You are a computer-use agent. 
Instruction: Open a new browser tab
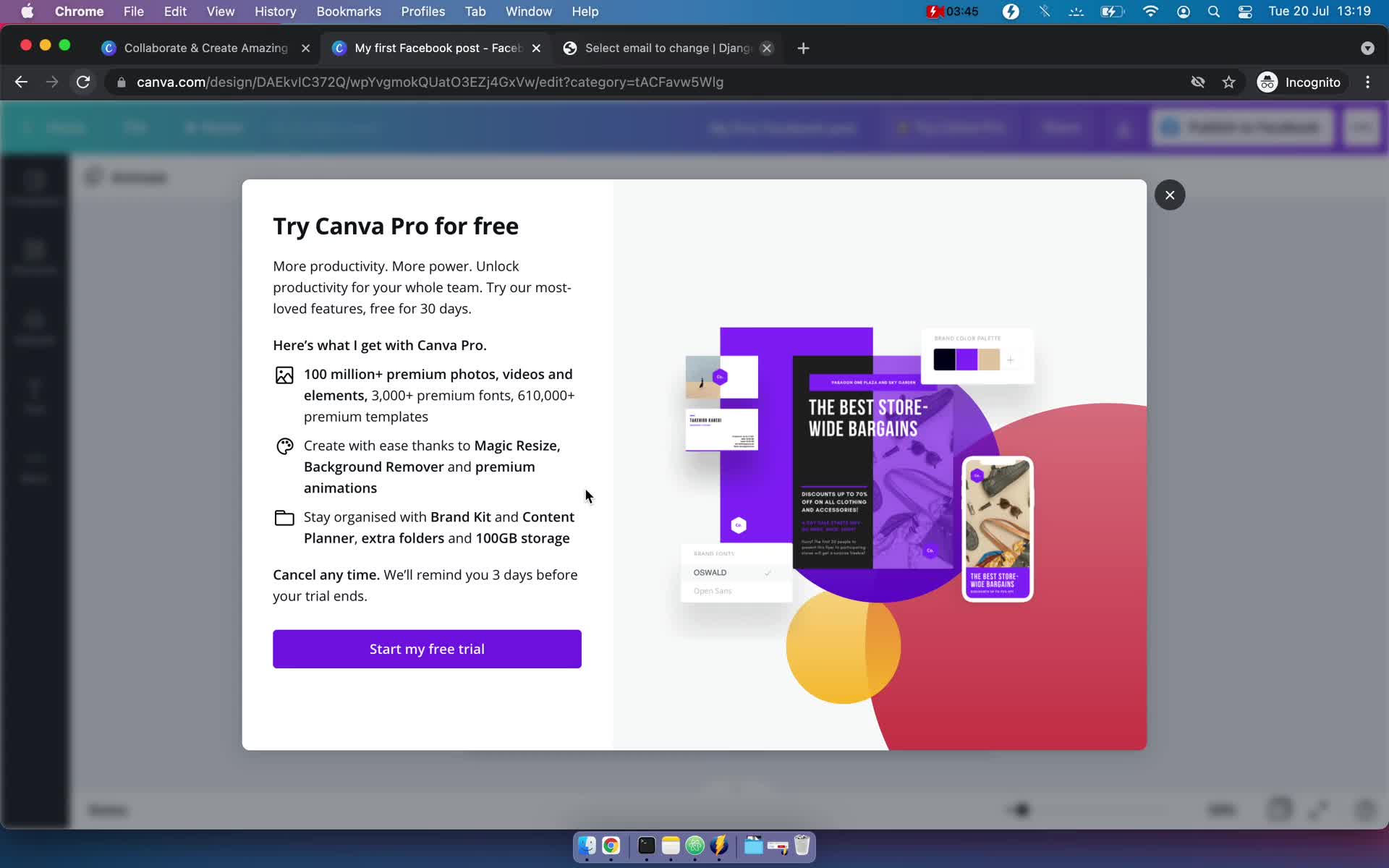[803, 48]
